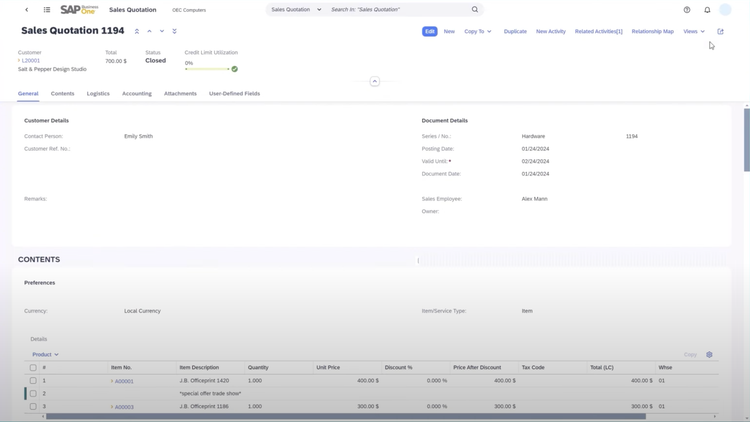750x422 pixels.
Task: Click the share/export icon
Action: (720, 31)
